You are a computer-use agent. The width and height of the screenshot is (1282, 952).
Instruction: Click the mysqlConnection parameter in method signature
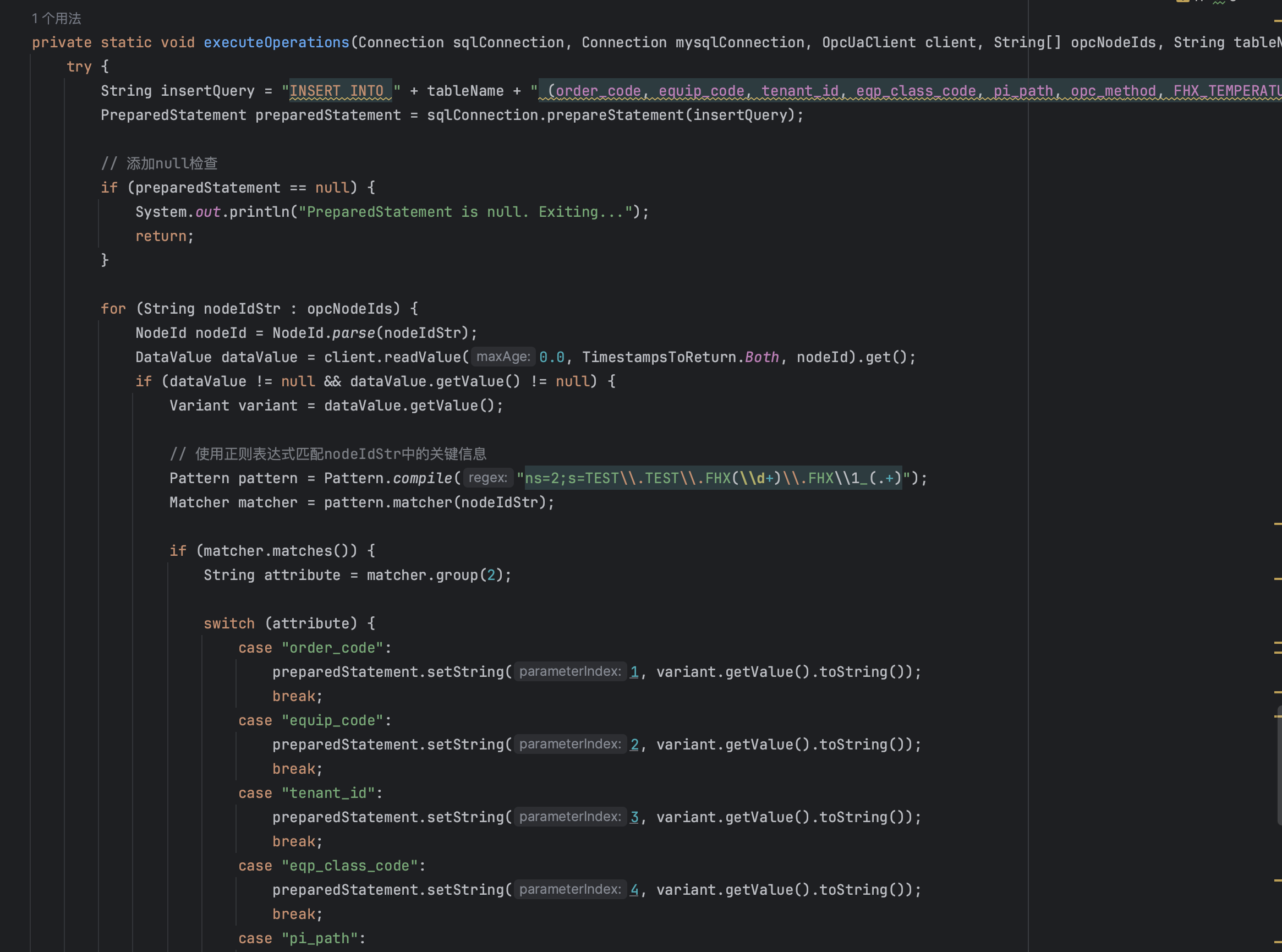[740, 42]
